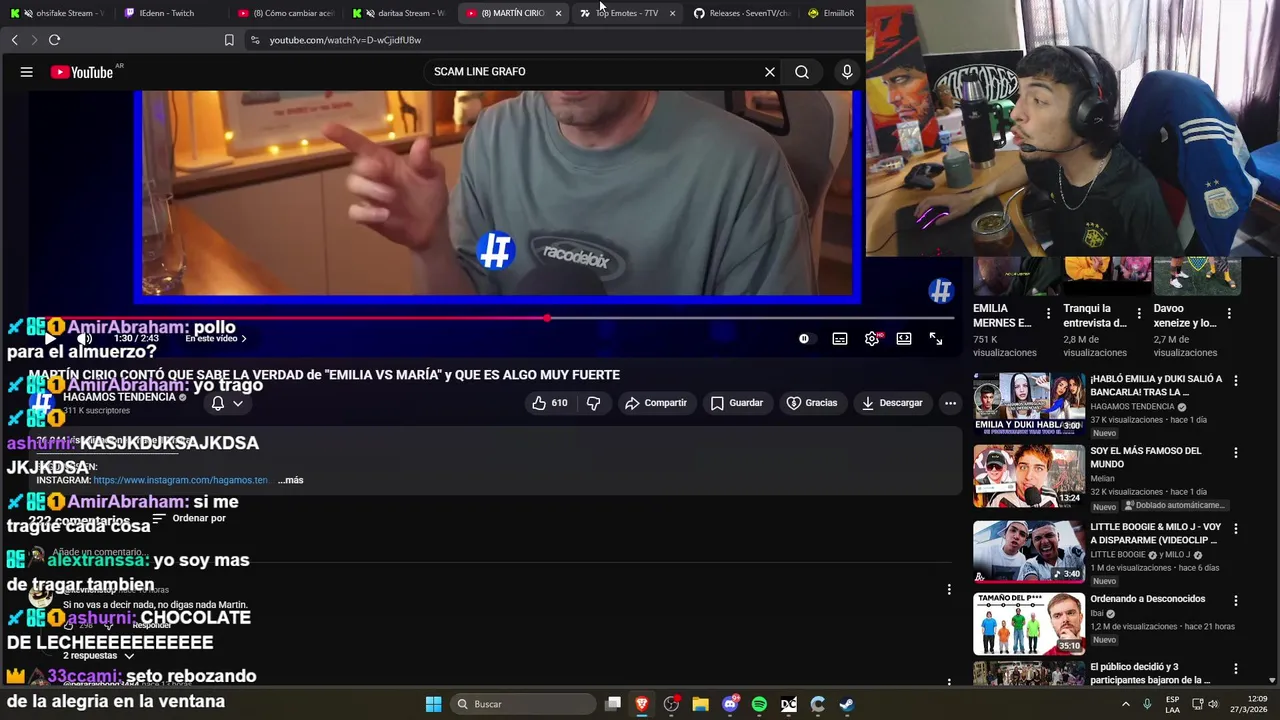The image size is (1280, 720).
Task: Open Task View on the taskbar
Action: tap(613, 704)
